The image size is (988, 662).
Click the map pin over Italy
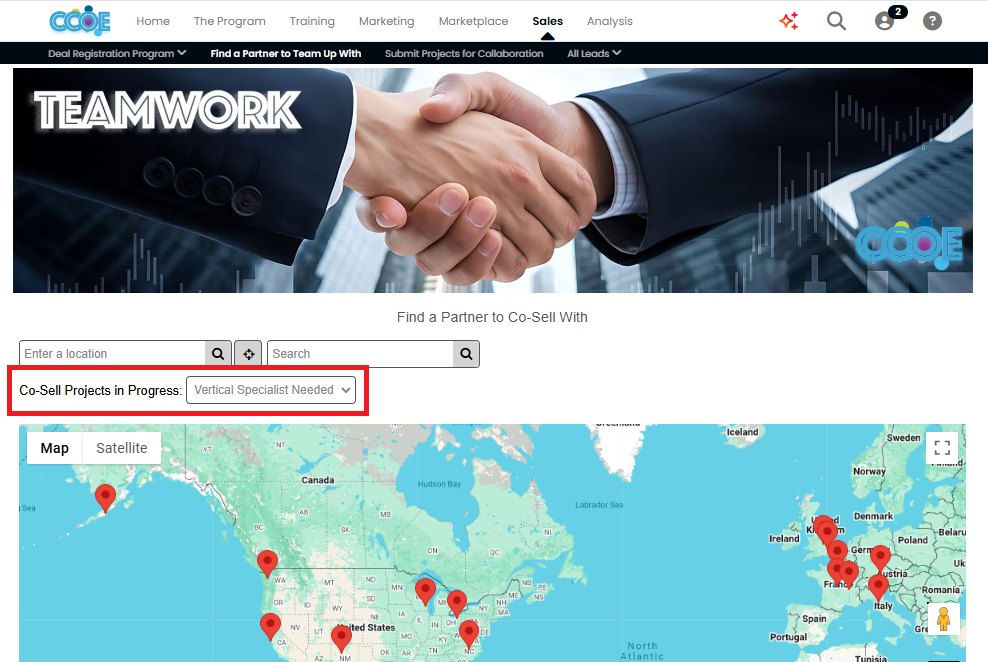[878, 588]
